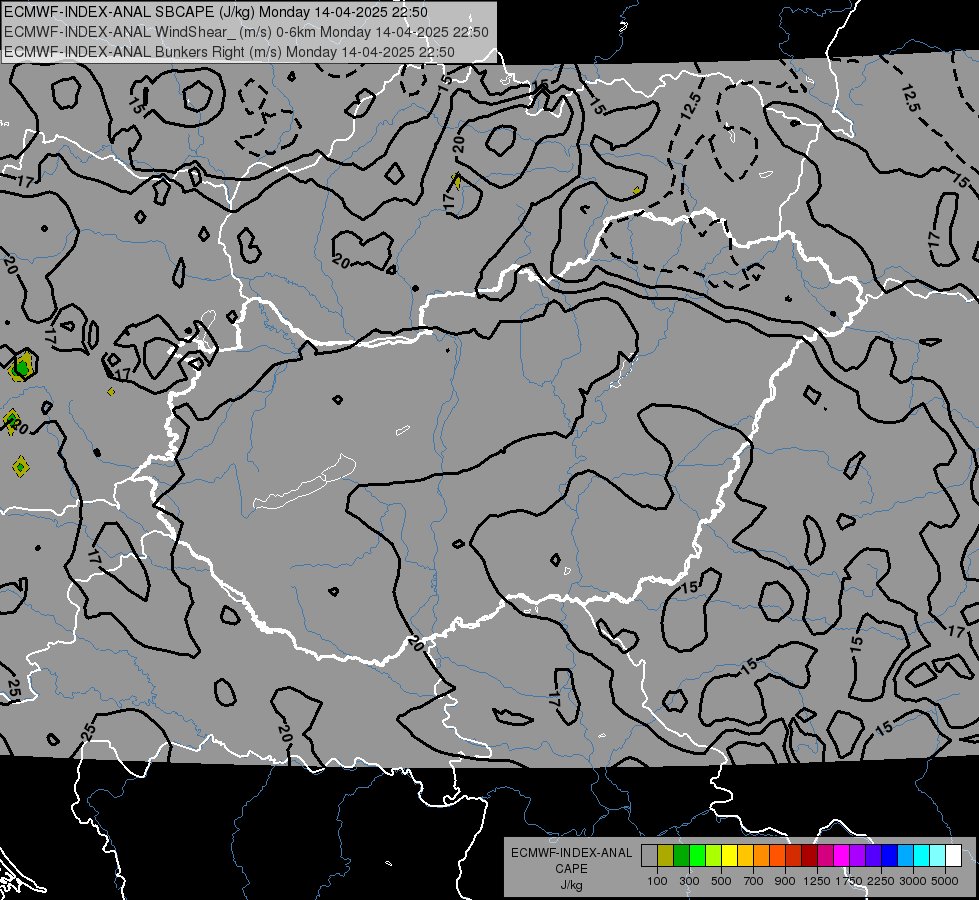This screenshot has width=979, height=900.
Task: Click the gray swatch in CAPE legend
Action: (649, 855)
